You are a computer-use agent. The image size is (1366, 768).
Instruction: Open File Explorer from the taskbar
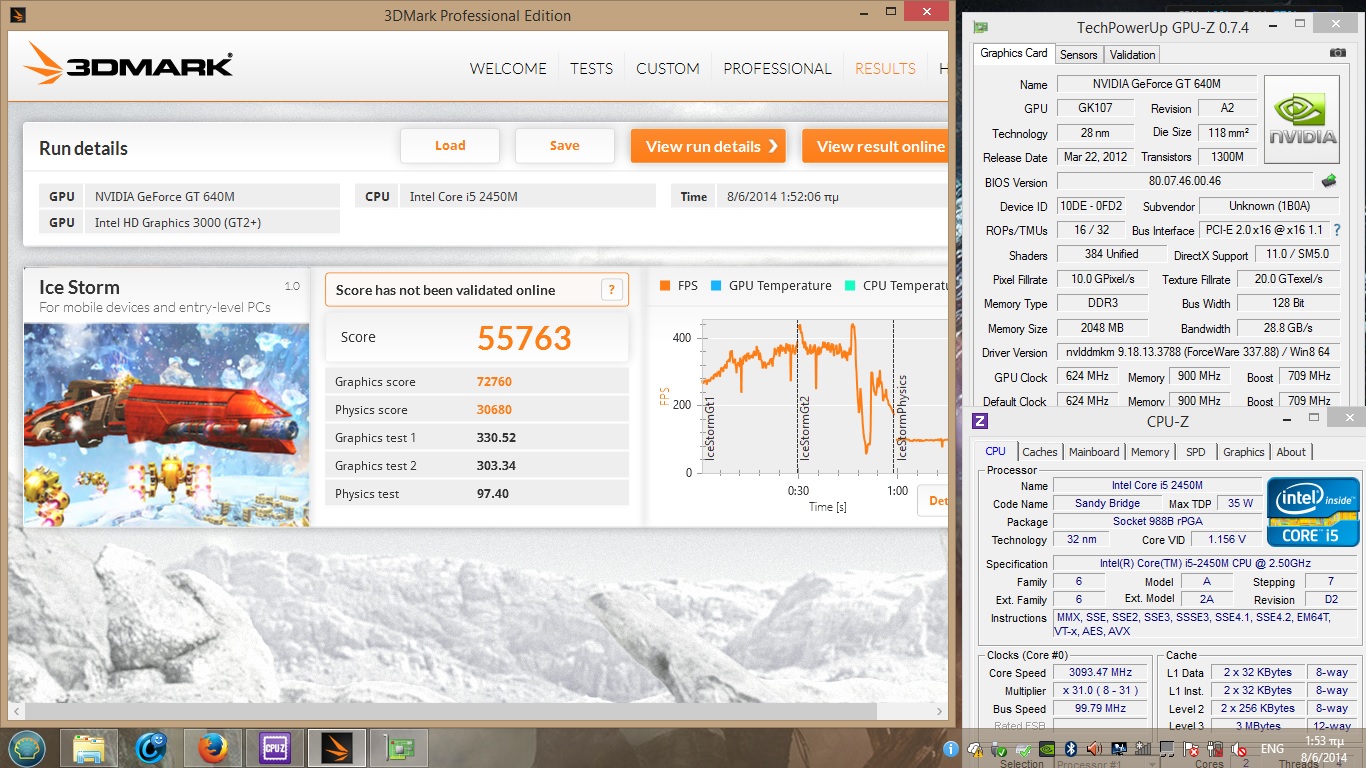[x=89, y=747]
